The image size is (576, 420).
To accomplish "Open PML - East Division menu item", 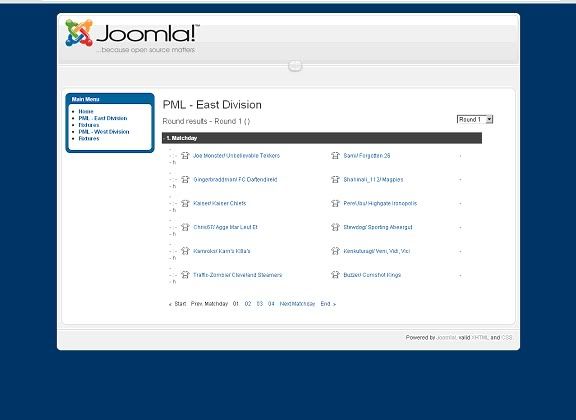I will tap(103, 118).
